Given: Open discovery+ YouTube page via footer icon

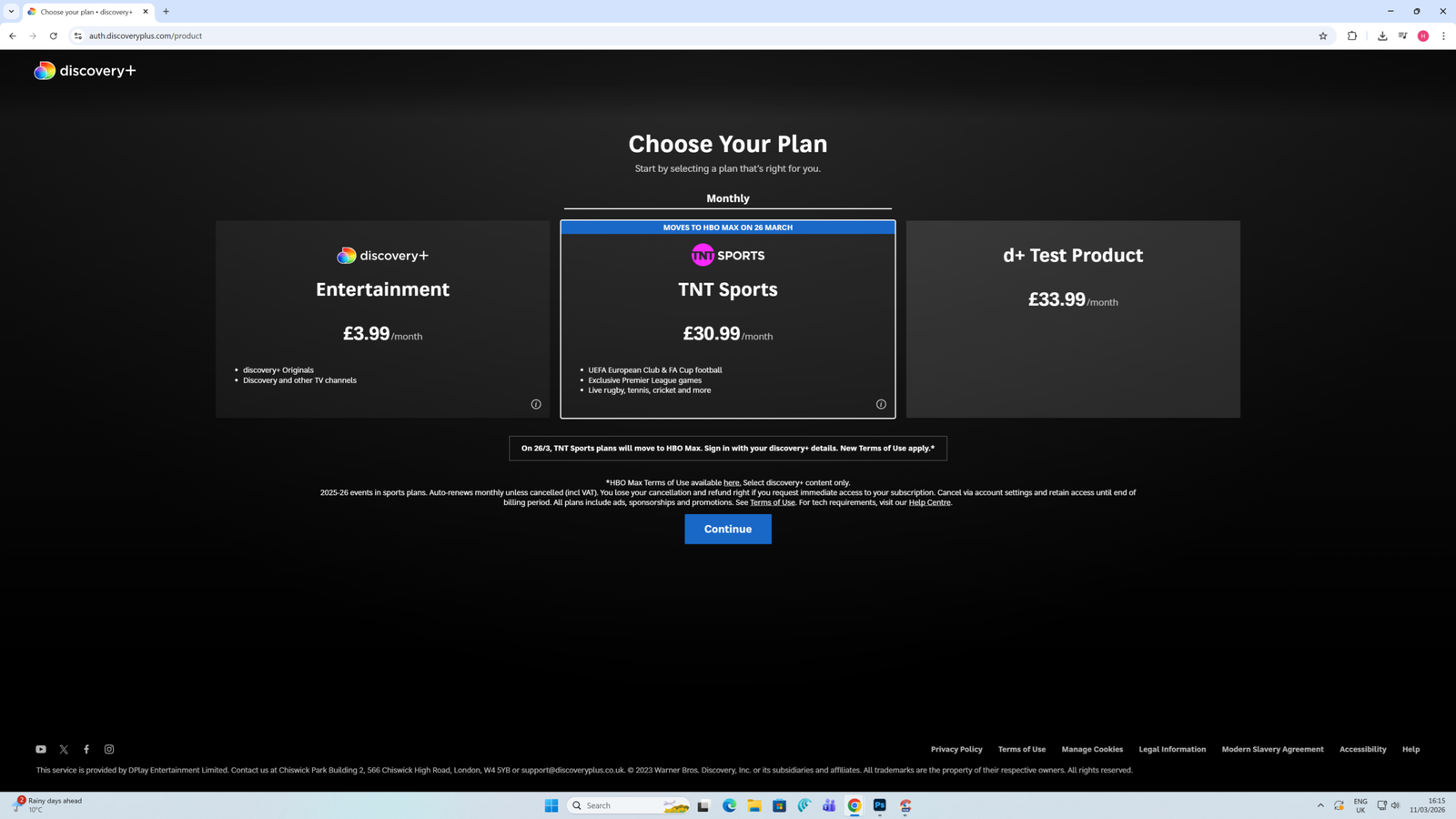Looking at the screenshot, I should pos(40,748).
